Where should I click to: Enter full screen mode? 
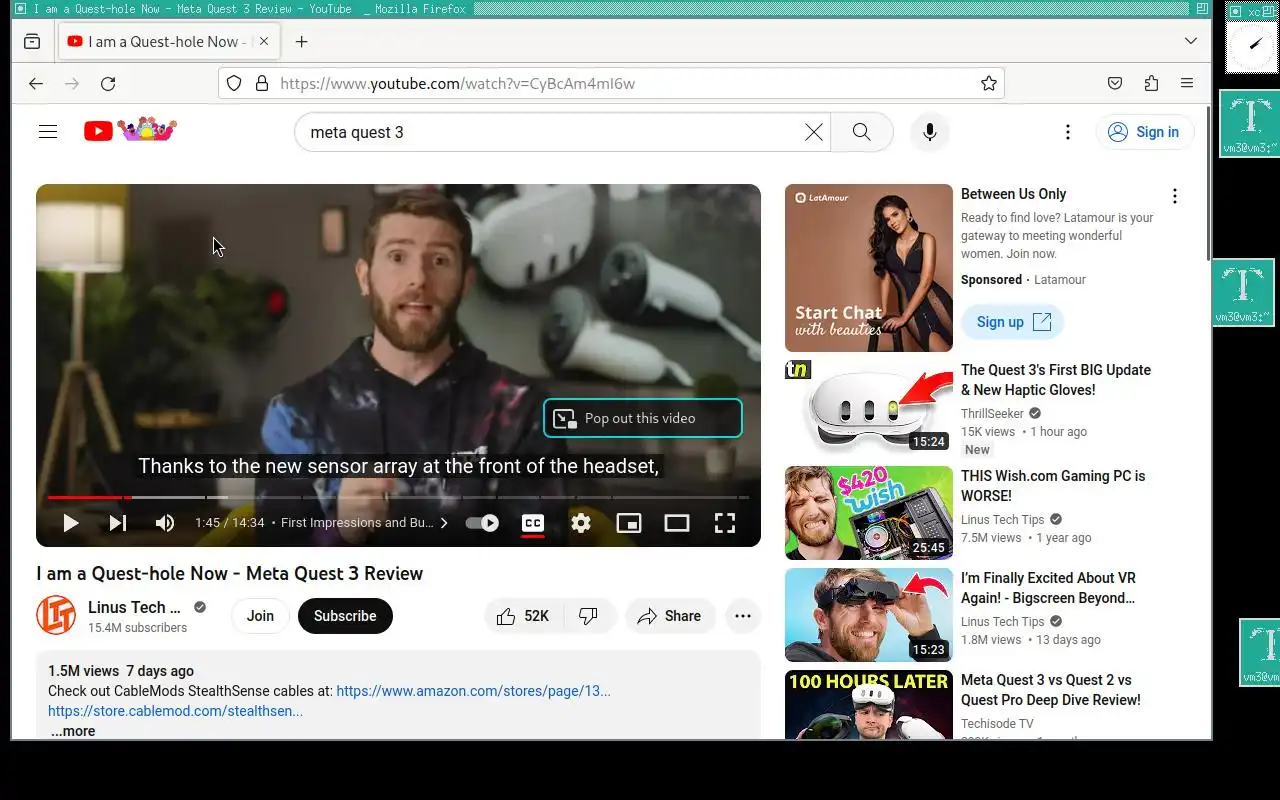tap(725, 523)
